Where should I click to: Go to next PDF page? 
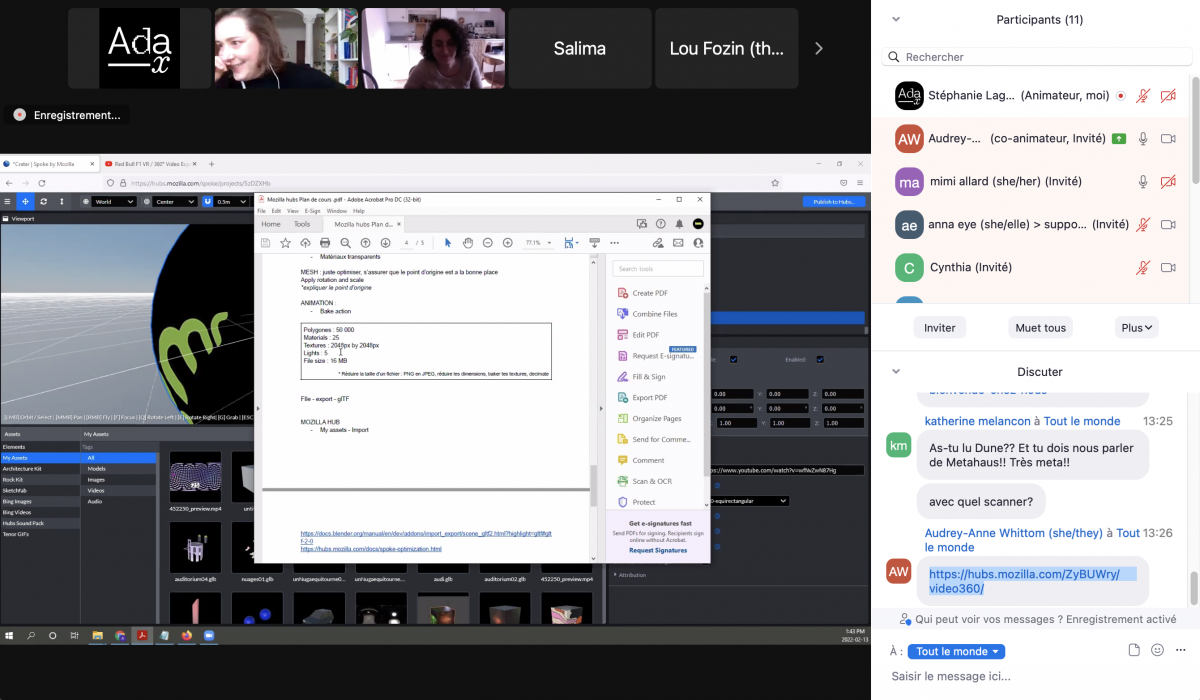(385, 243)
